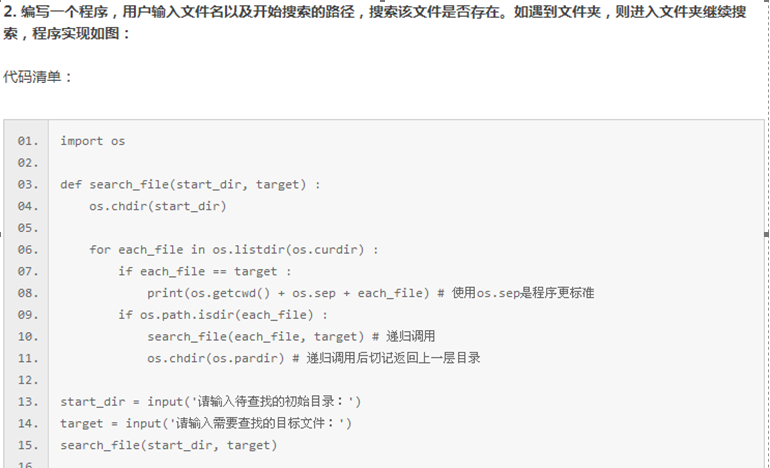Click the "start_dir = input" line
This screenshot has height=468, width=770.
coord(210,402)
